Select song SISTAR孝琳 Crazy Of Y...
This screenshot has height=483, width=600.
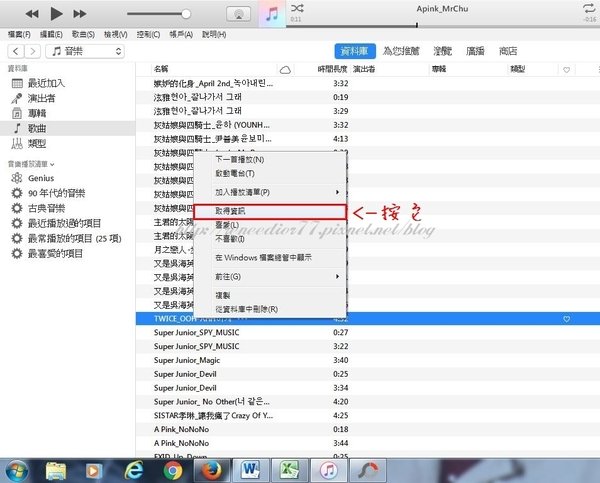(368, 415)
